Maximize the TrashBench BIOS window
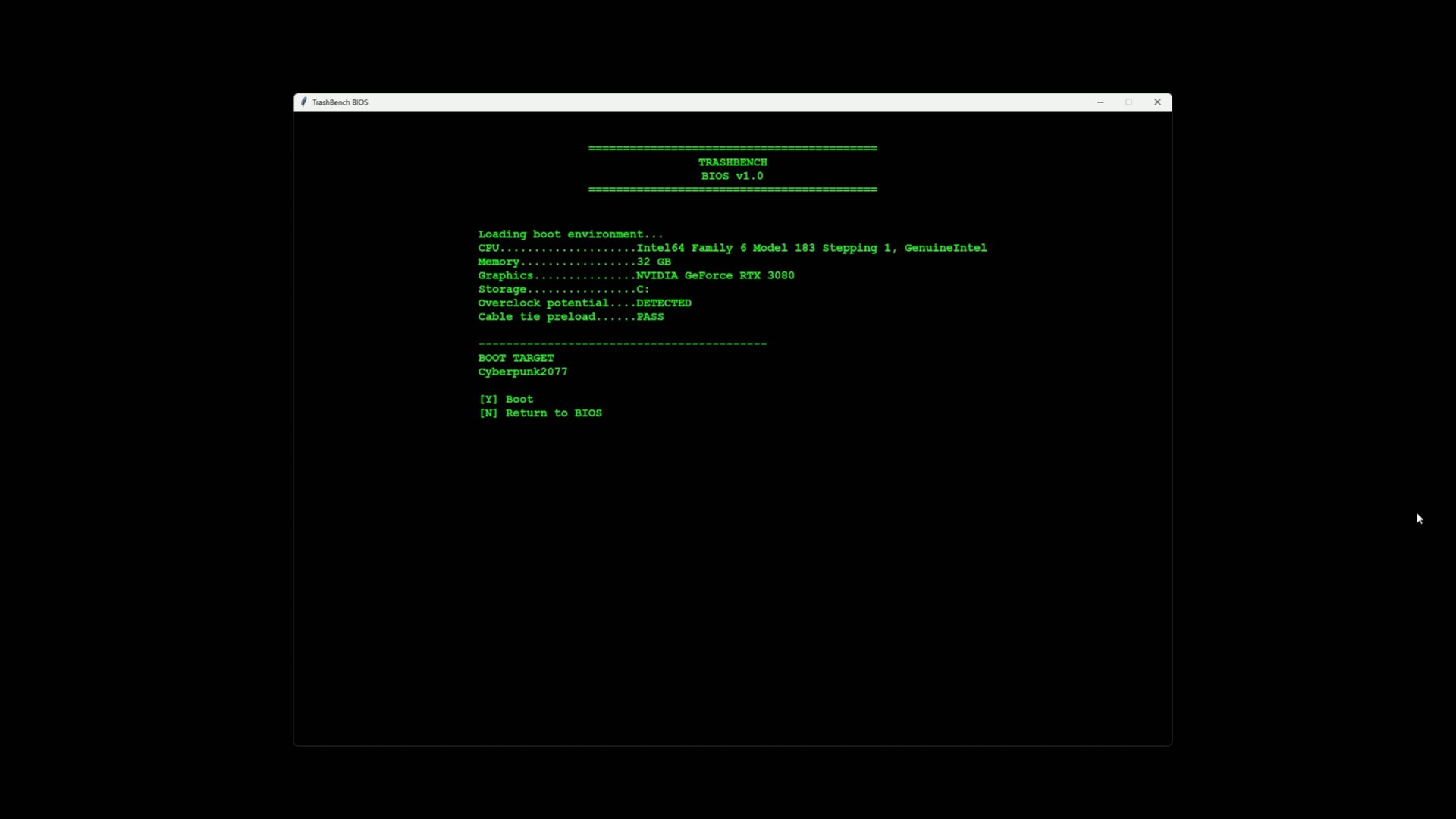The image size is (1456, 819). point(1129,102)
